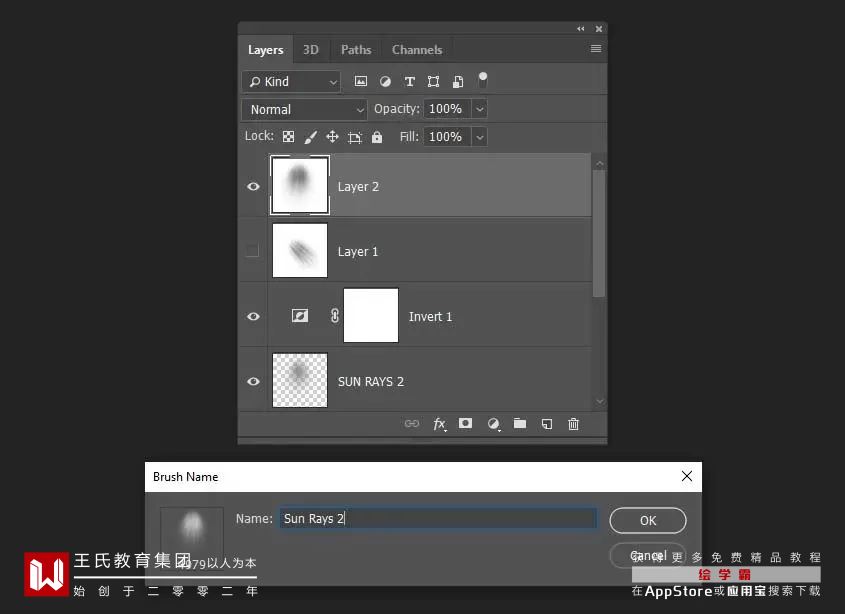Hide Invert 1 layer eye
845x614 pixels.
[x=253, y=316]
